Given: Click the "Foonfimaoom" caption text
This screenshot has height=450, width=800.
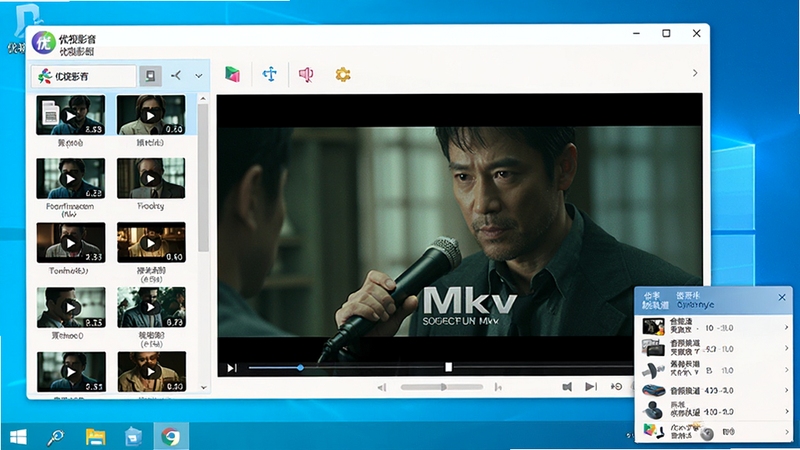Looking at the screenshot, I should tap(70, 207).
